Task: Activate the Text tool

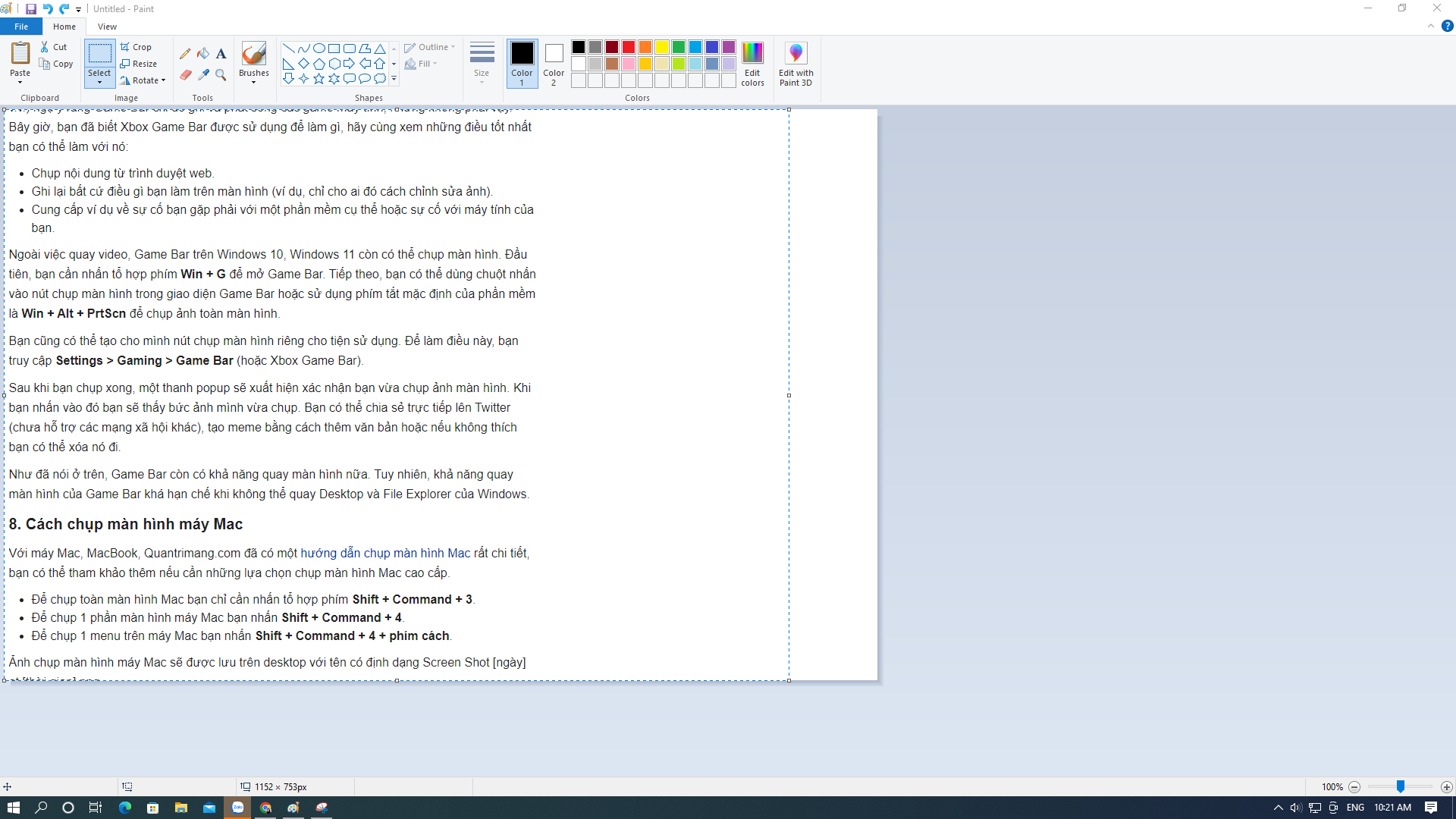Action: pyautogui.click(x=221, y=54)
